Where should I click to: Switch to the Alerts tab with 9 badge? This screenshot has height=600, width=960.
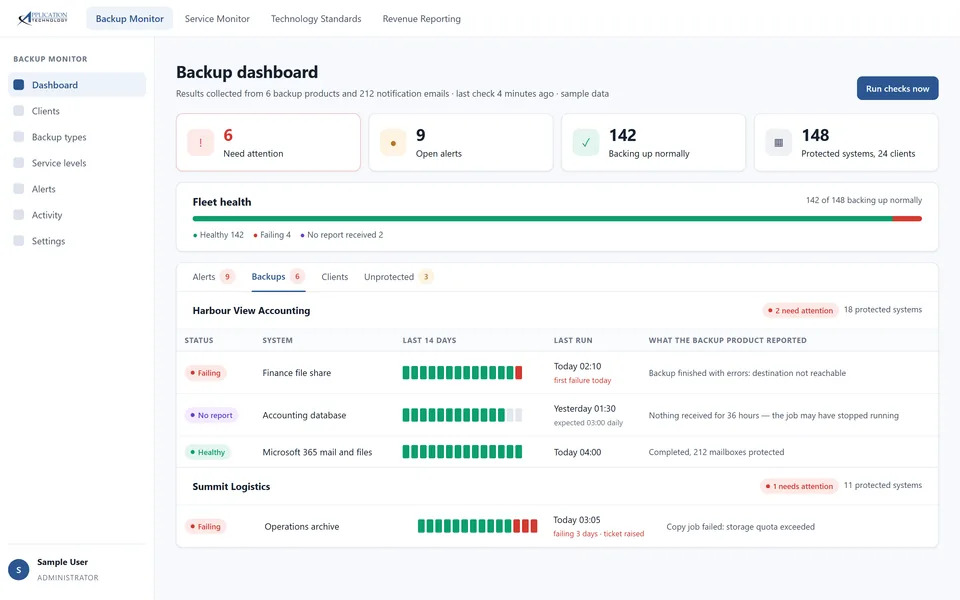(x=212, y=277)
